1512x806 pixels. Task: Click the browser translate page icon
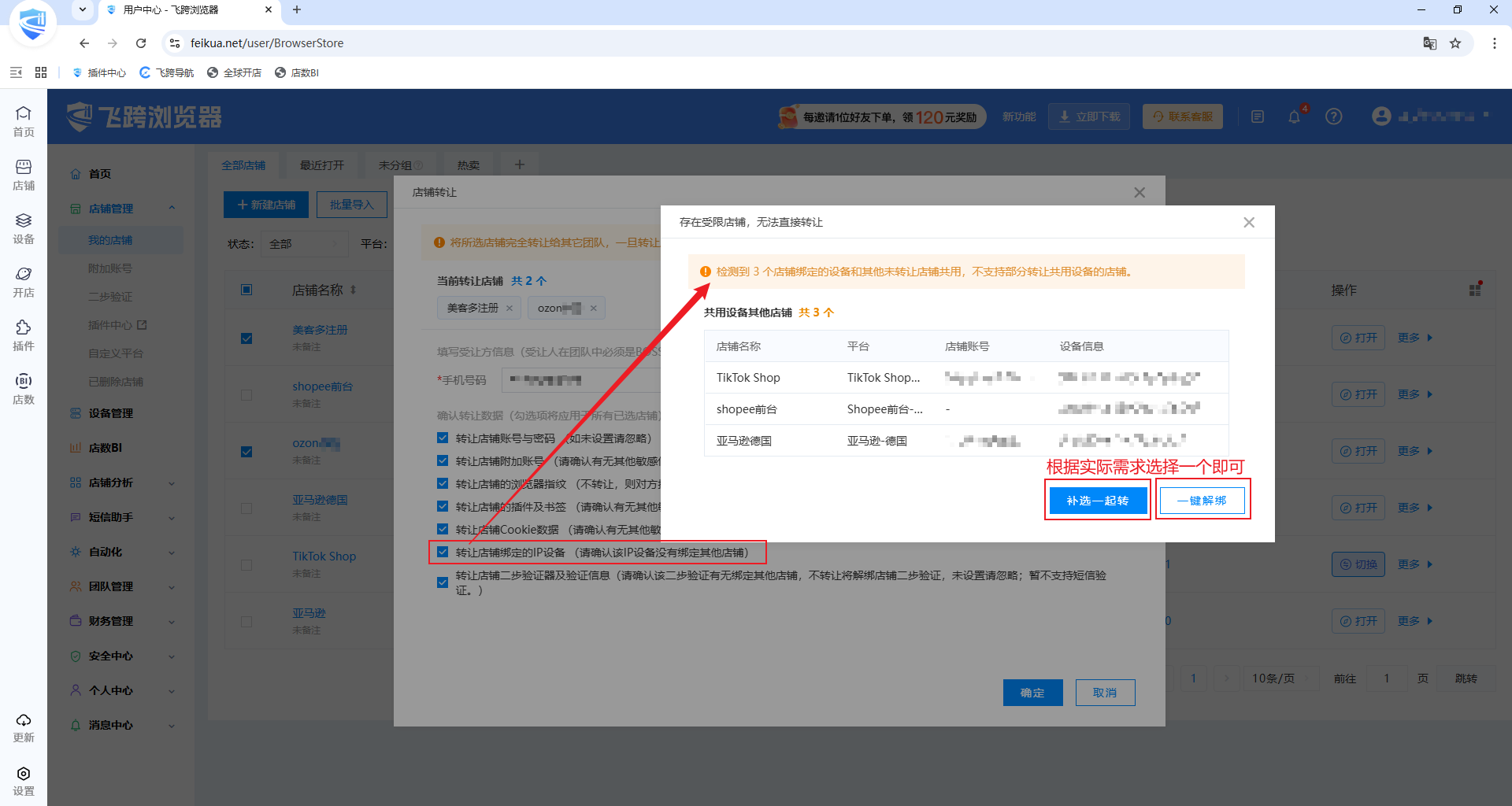[1430, 43]
